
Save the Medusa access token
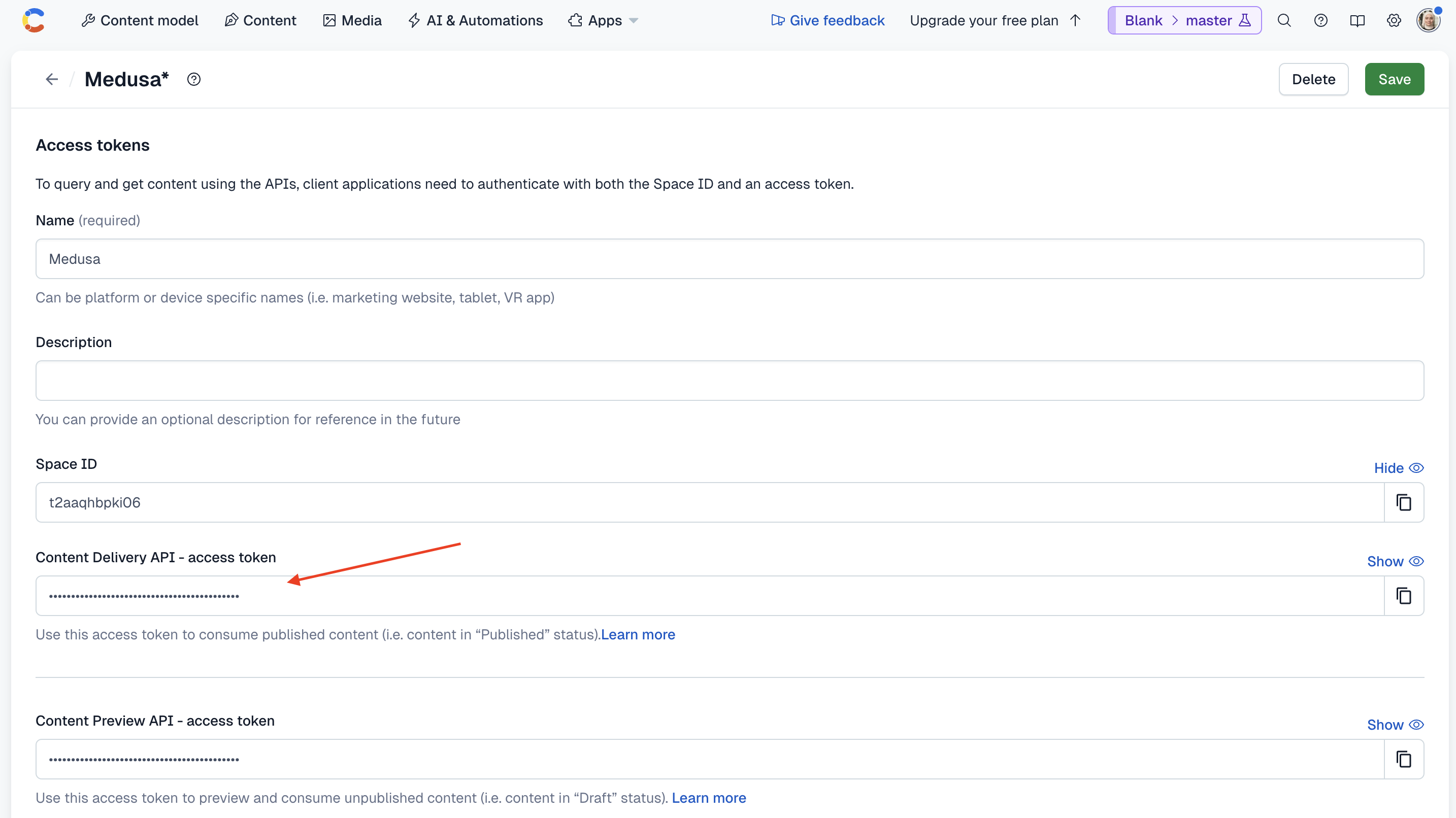click(1395, 79)
